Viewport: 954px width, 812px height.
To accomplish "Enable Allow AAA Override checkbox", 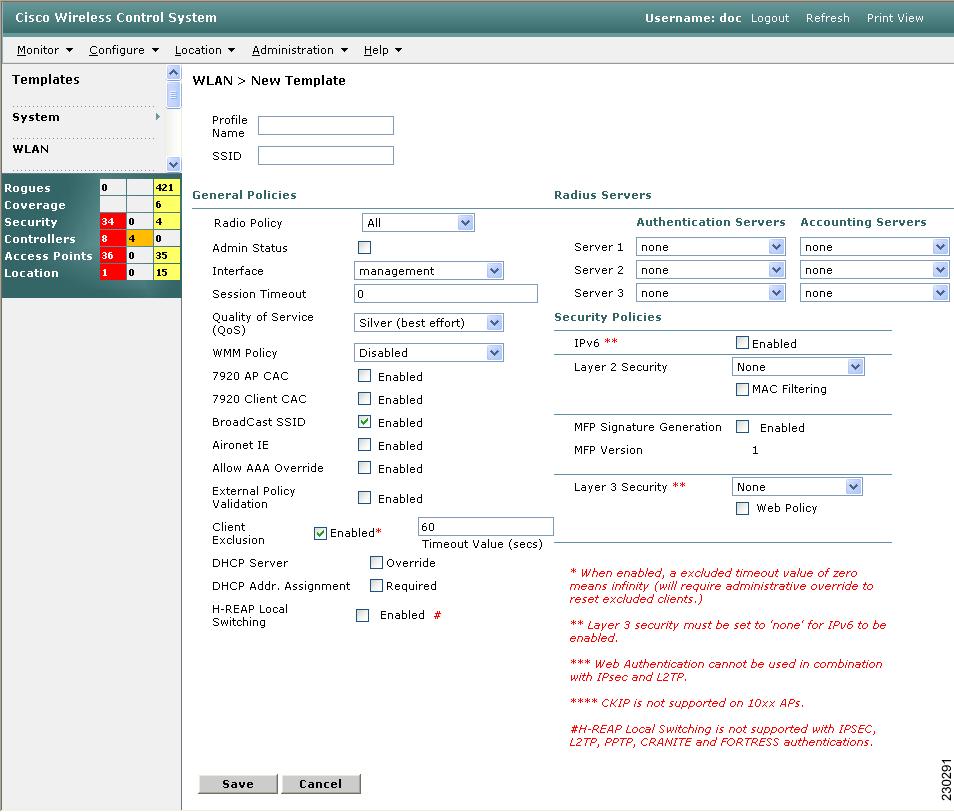I will tap(364, 468).
